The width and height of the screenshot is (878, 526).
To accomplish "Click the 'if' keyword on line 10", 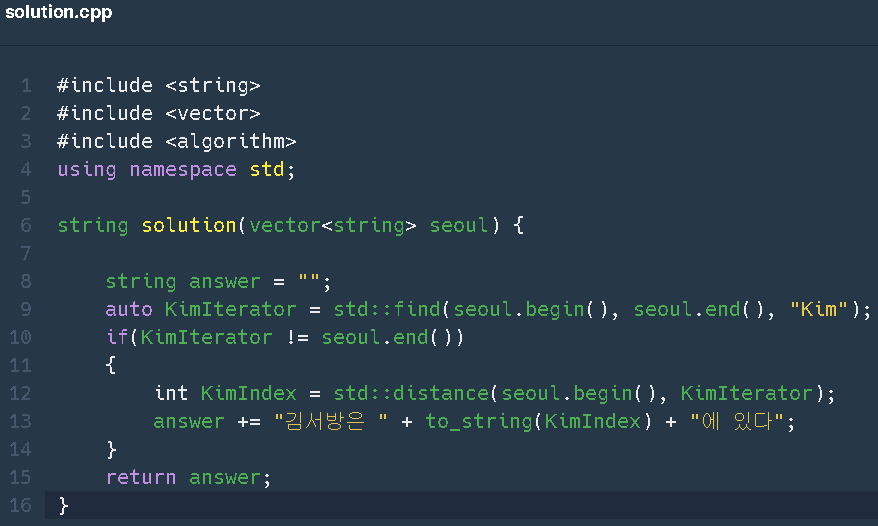I will pyautogui.click(x=117, y=337).
